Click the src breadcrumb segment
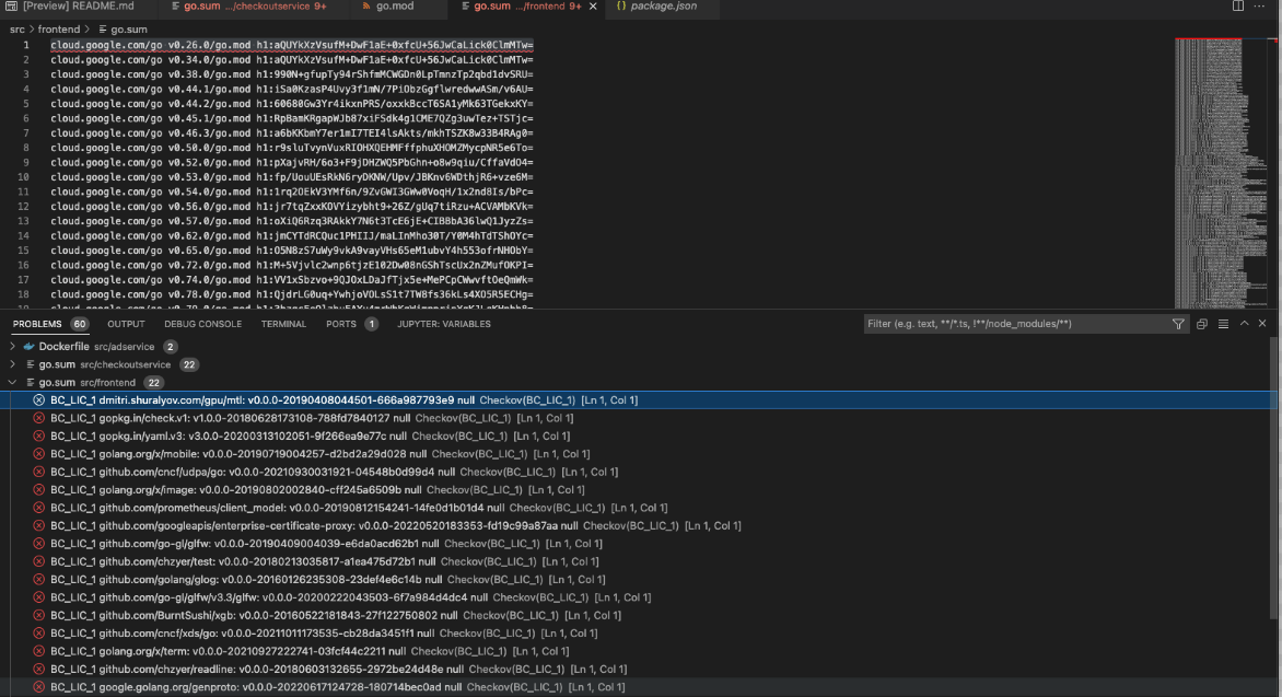 tap(17, 30)
